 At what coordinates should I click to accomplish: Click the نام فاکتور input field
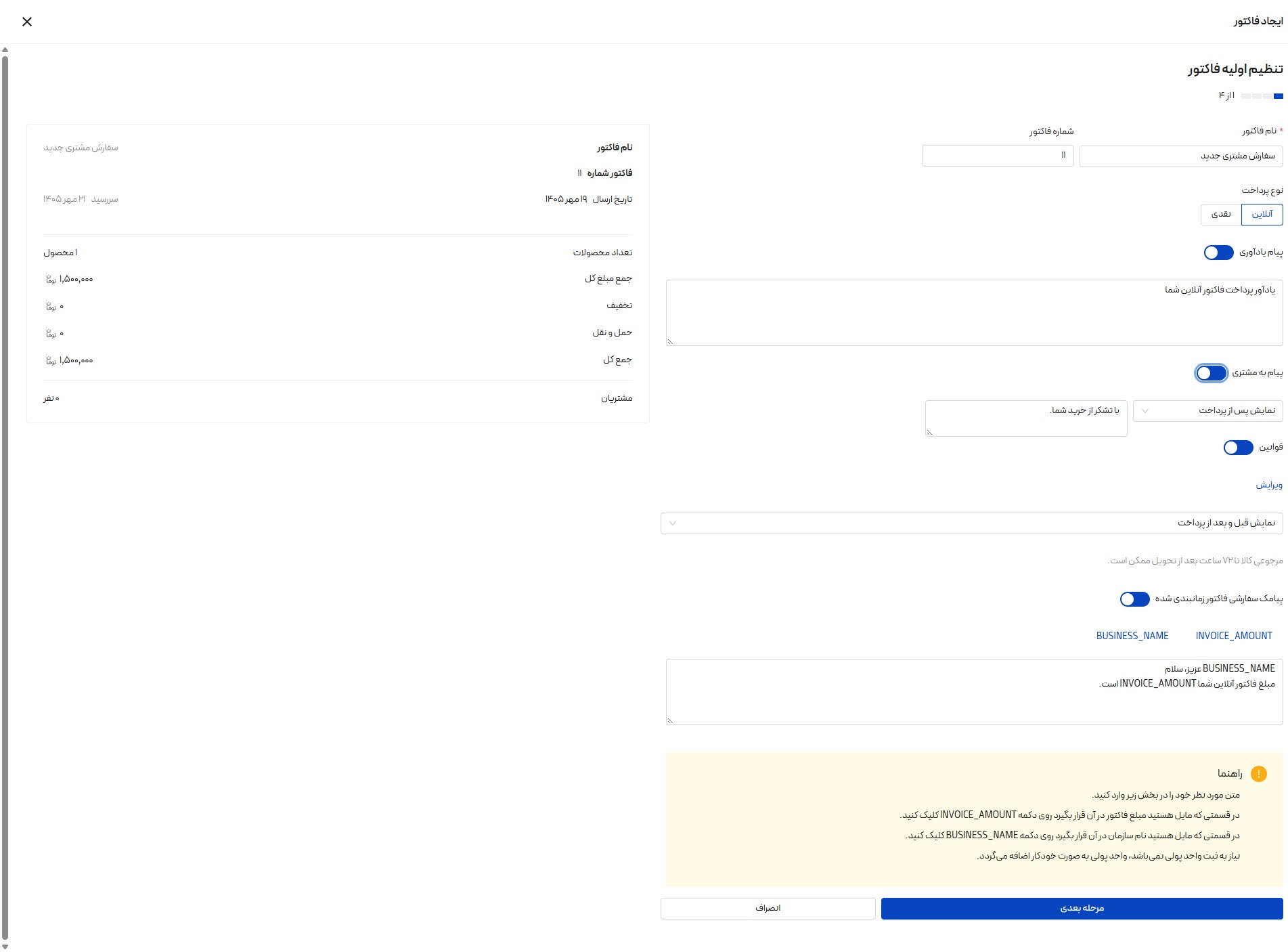[1181, 156]
